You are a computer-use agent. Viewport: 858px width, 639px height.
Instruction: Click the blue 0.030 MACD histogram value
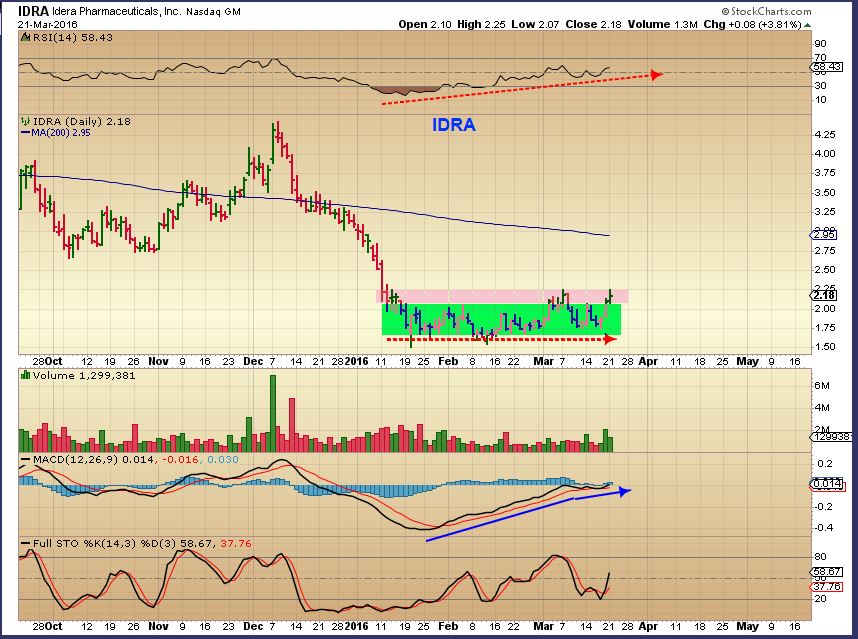tap(221, 460)
